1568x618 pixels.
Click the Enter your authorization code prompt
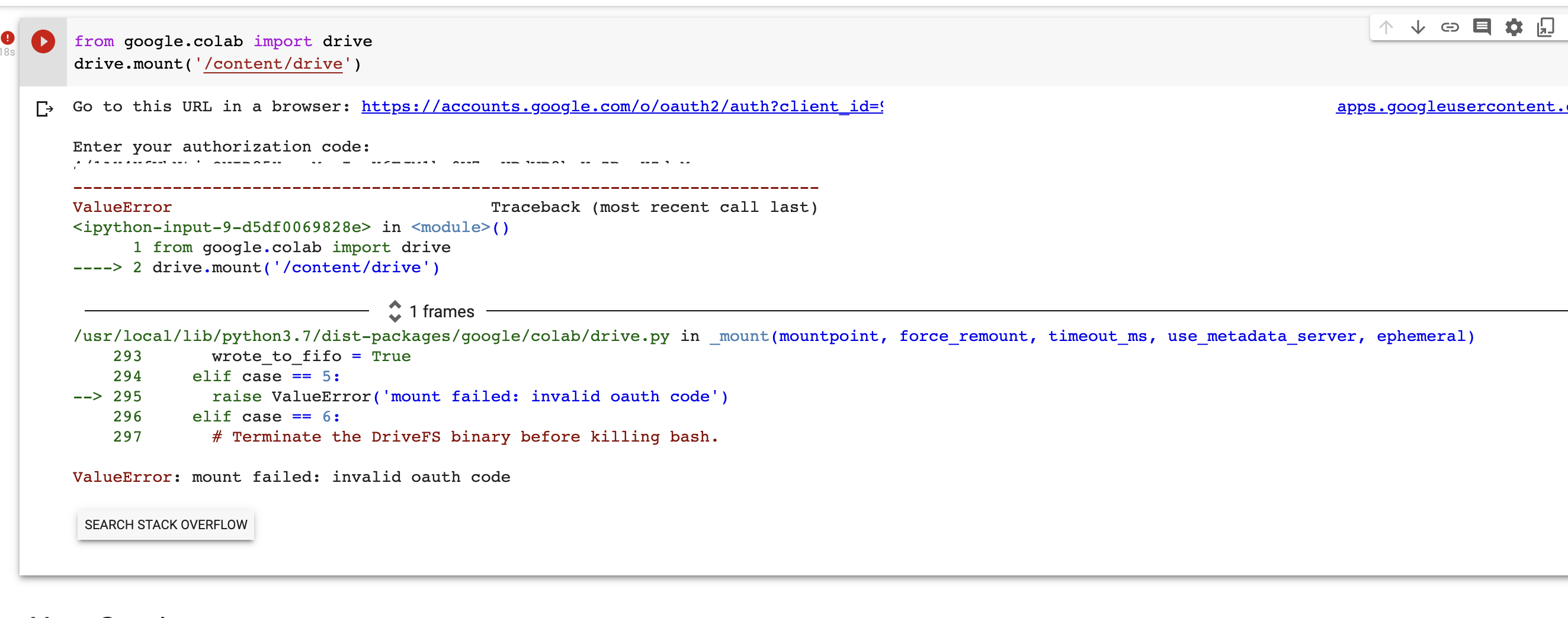click(x=222, y=146)
